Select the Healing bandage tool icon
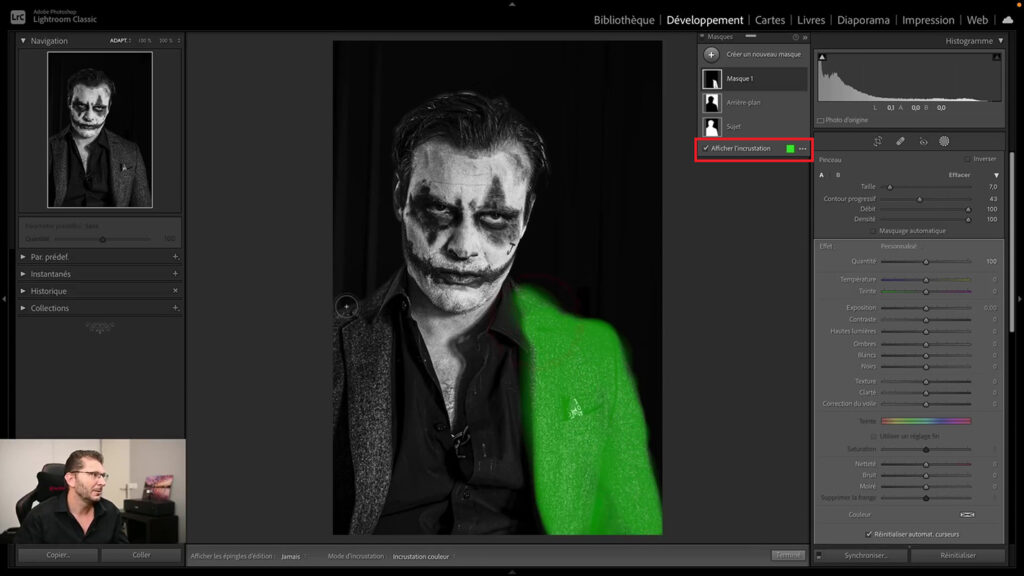 tap(901, 141)
